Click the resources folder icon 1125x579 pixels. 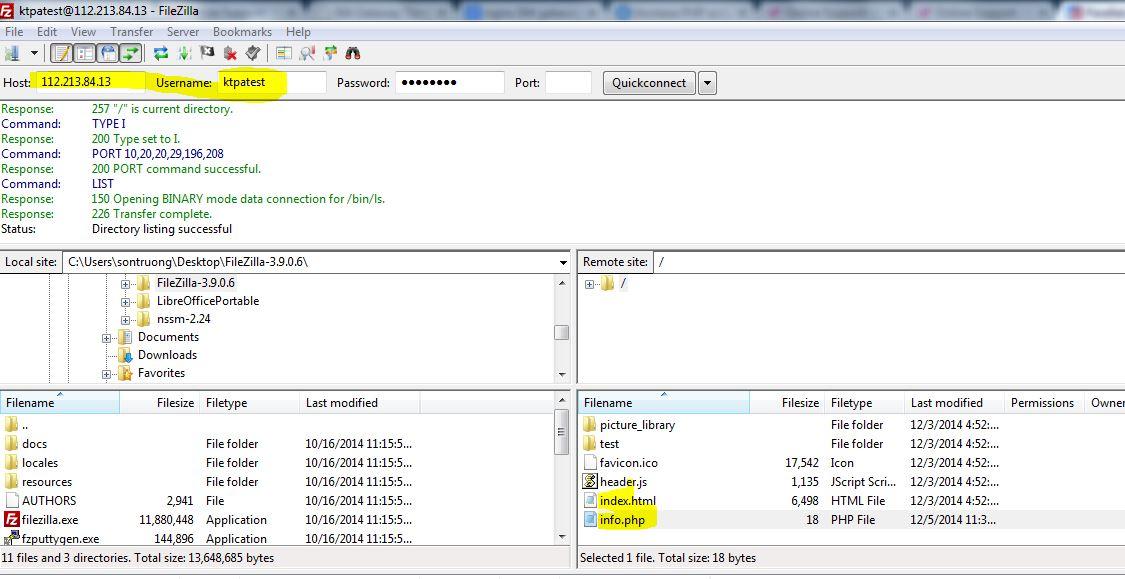(11, 481)
